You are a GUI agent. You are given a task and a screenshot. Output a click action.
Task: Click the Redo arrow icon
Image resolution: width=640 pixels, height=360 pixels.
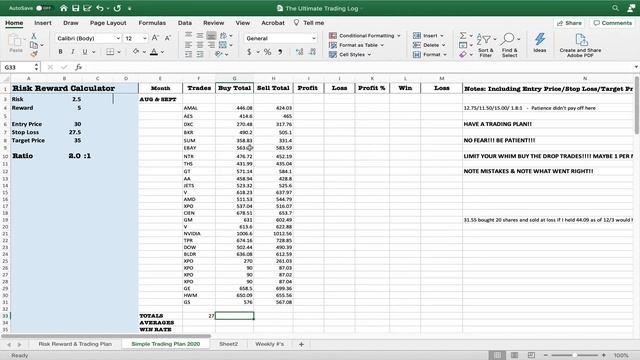pos(118,8)
